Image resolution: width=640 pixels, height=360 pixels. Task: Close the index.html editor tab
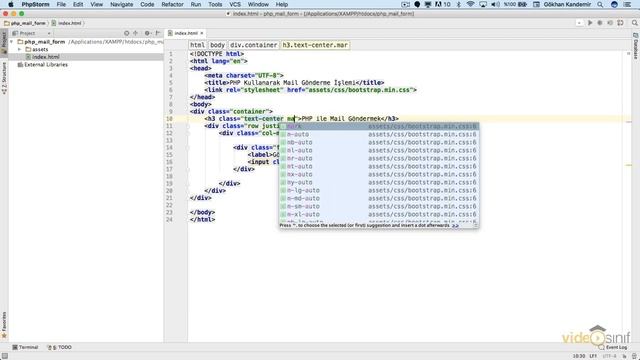[202, 33]
